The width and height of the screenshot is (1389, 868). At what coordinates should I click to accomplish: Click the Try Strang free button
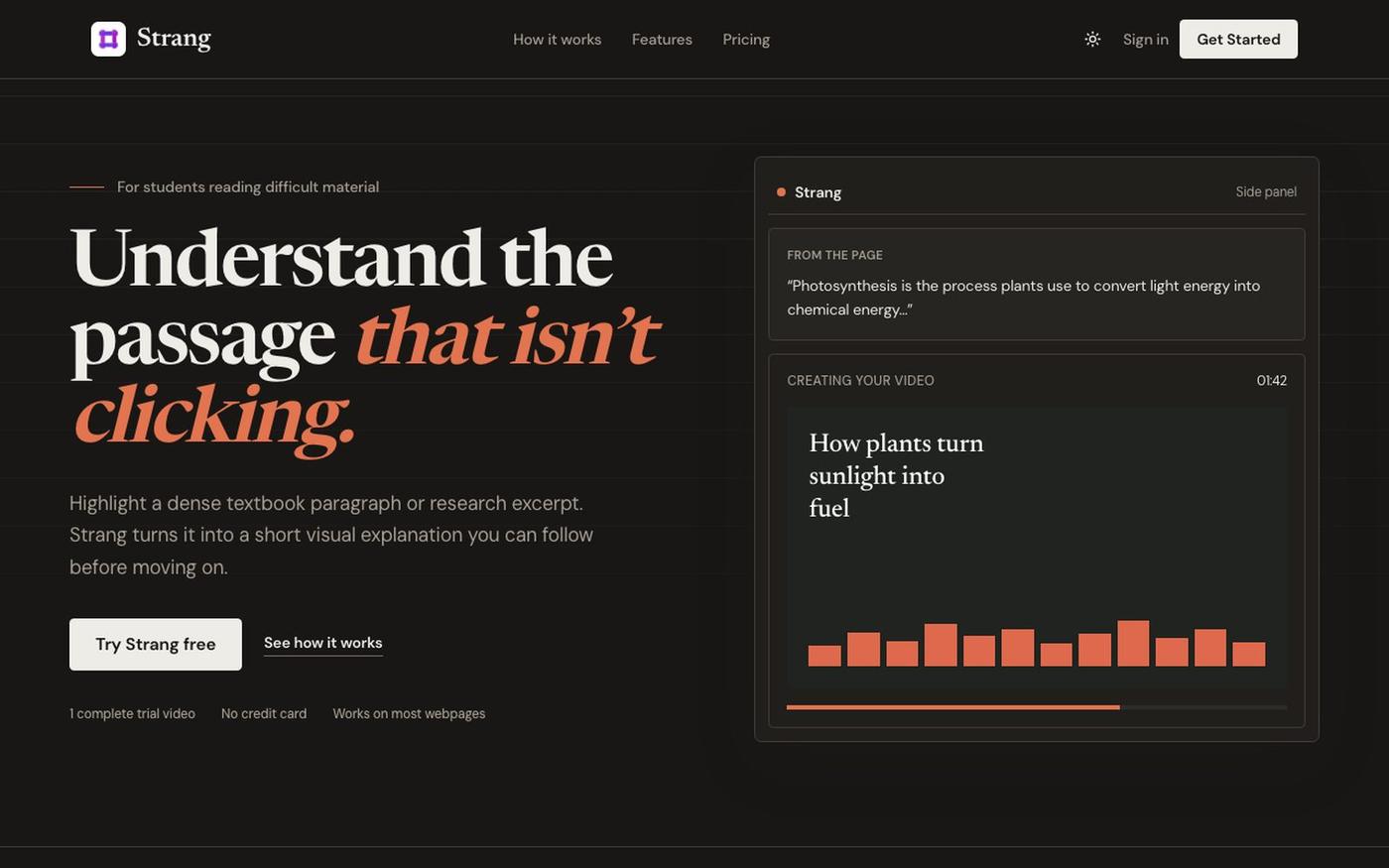156,644
